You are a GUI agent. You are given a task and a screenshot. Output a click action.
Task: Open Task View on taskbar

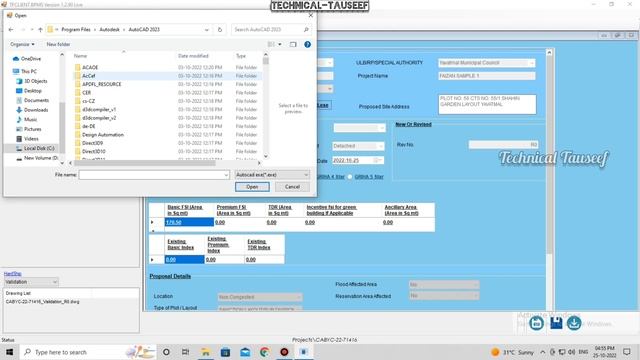[x=185, y=352]
